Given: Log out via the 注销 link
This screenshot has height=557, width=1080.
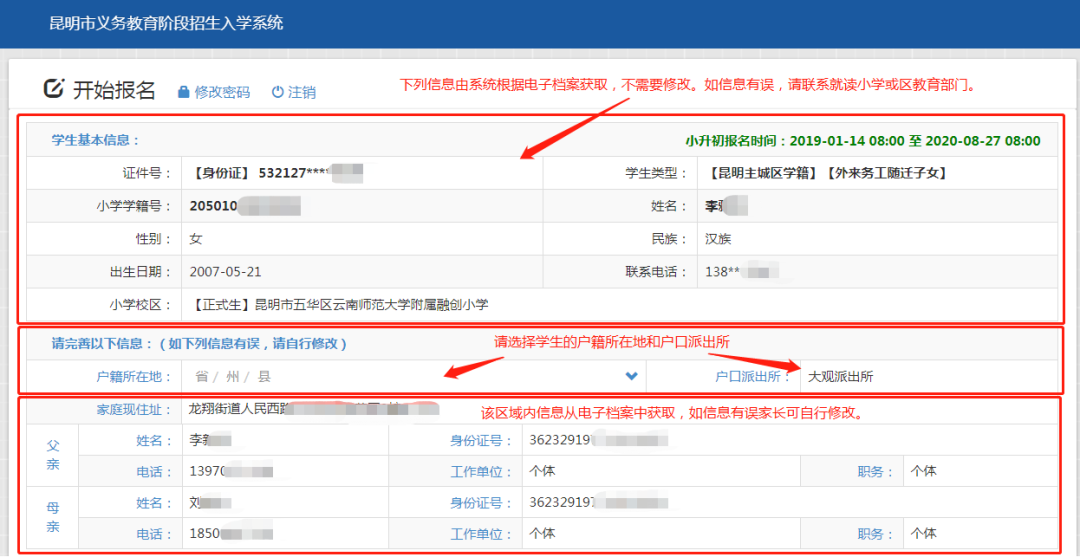Looking at the screenshot, I should (x=302, y=92).
